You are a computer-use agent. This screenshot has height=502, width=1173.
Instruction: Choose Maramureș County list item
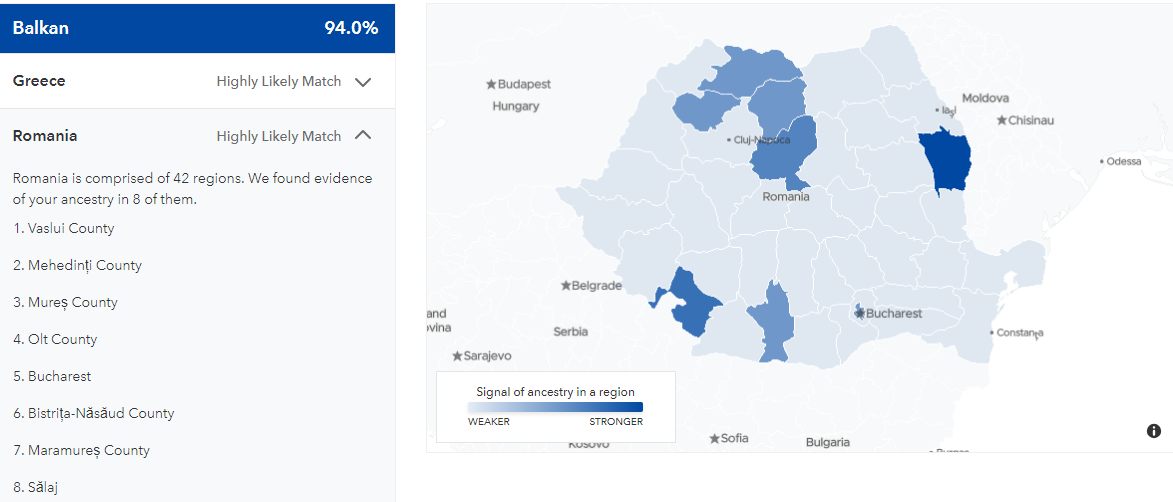click(82, 450)
